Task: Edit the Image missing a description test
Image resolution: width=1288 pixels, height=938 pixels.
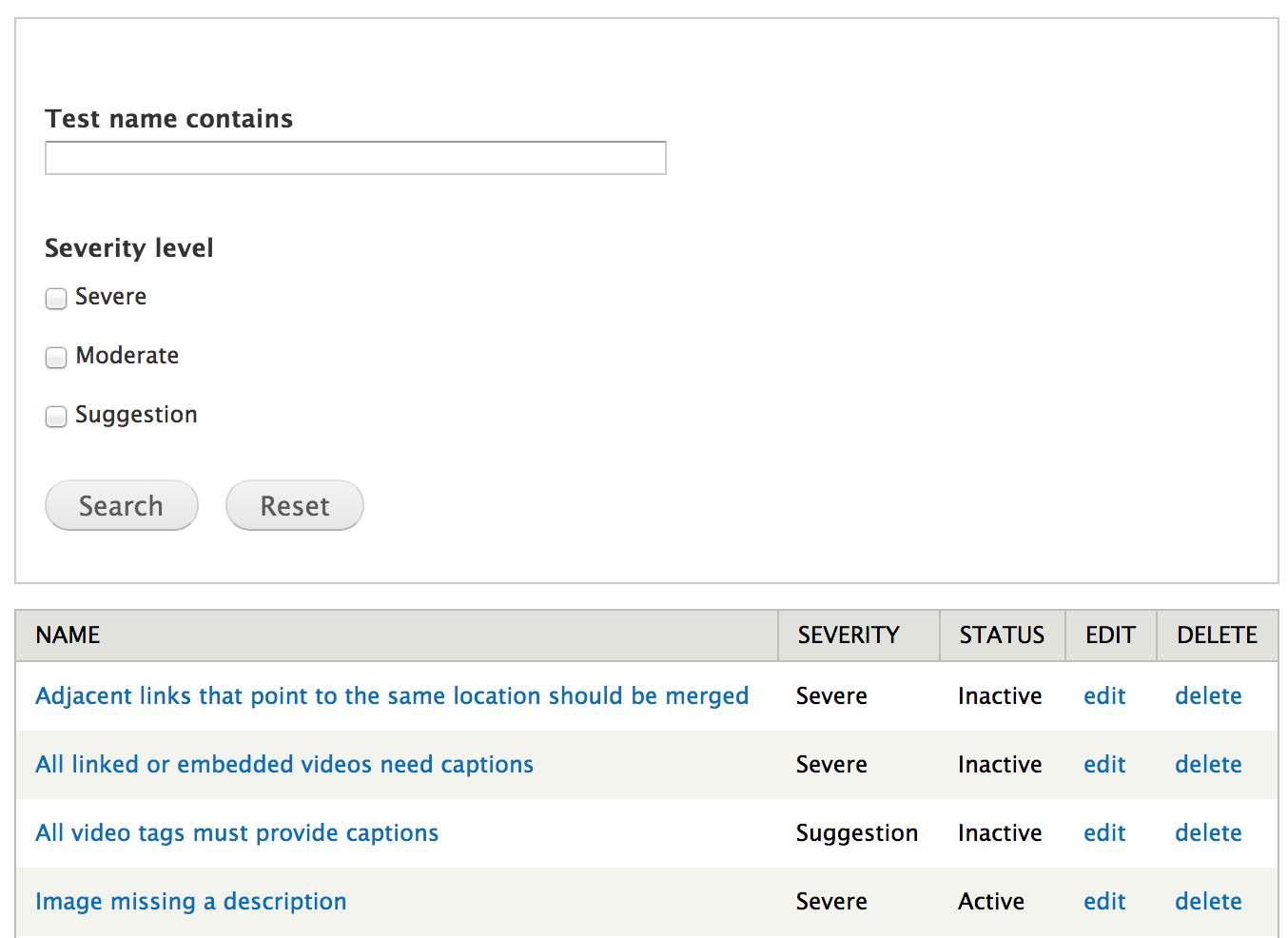Action: point(1103,901)
